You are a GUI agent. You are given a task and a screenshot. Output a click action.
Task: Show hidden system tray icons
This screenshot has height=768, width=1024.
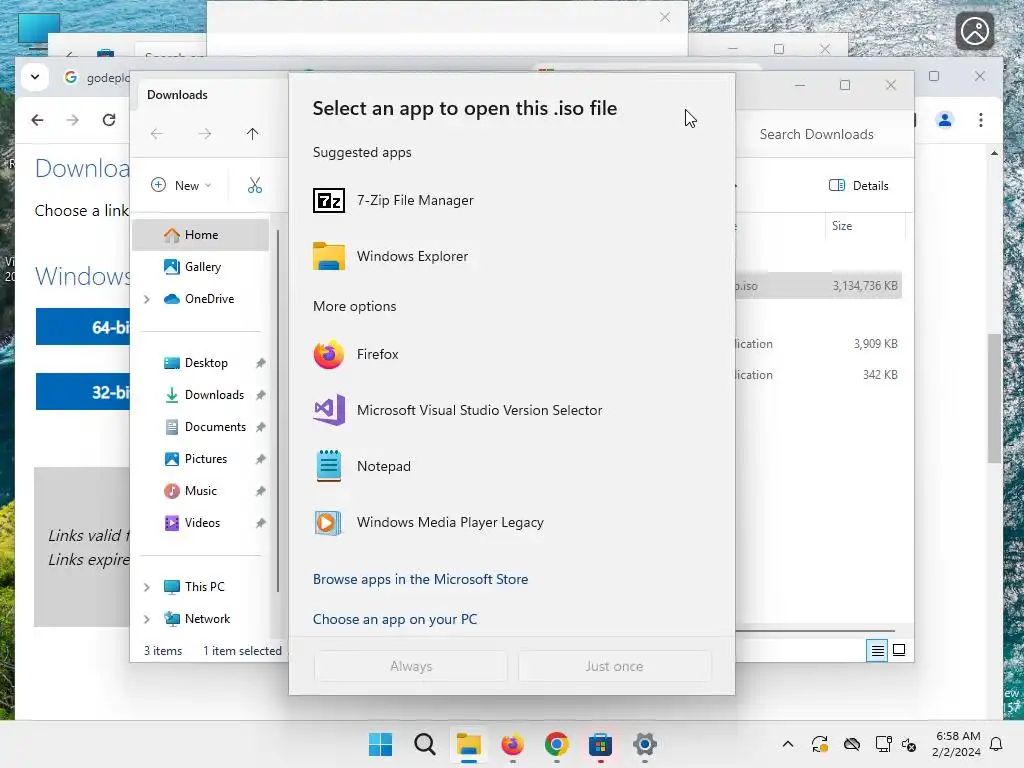coord(788,744)
